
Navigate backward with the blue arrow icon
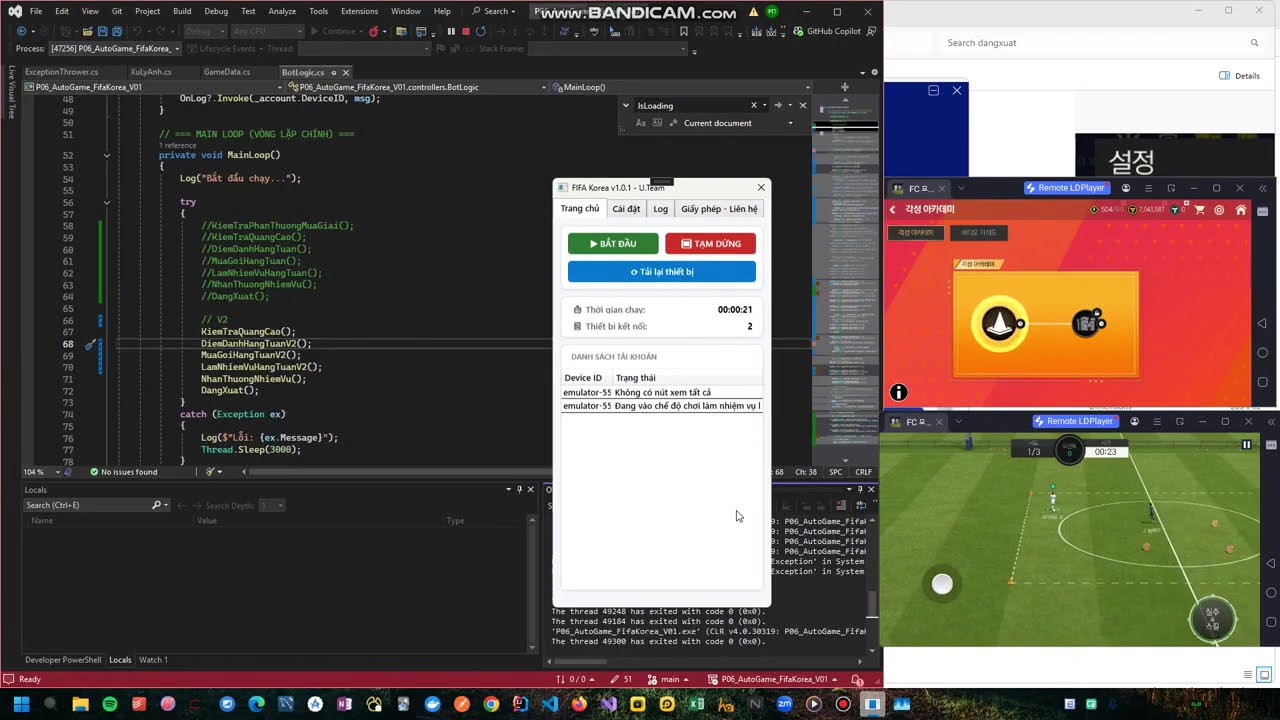(x=21, y=31)
